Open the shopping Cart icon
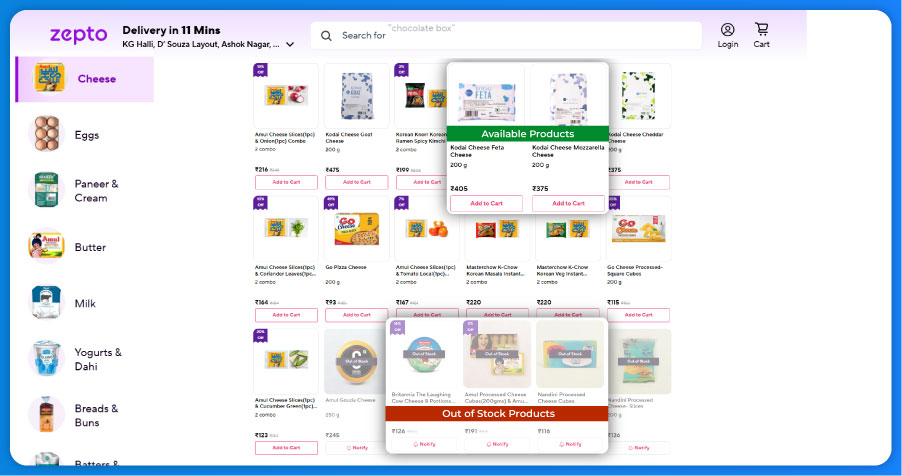The height and width of the screenshot is (476, 902). click(761, 30)
